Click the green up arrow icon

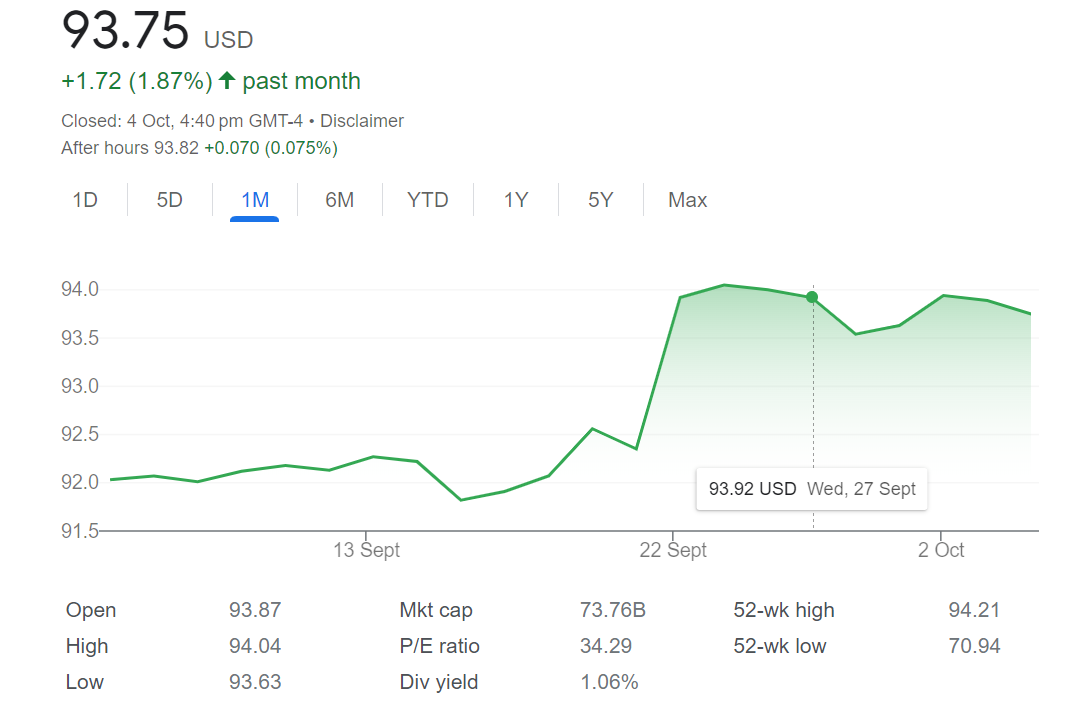click(227, 81)
